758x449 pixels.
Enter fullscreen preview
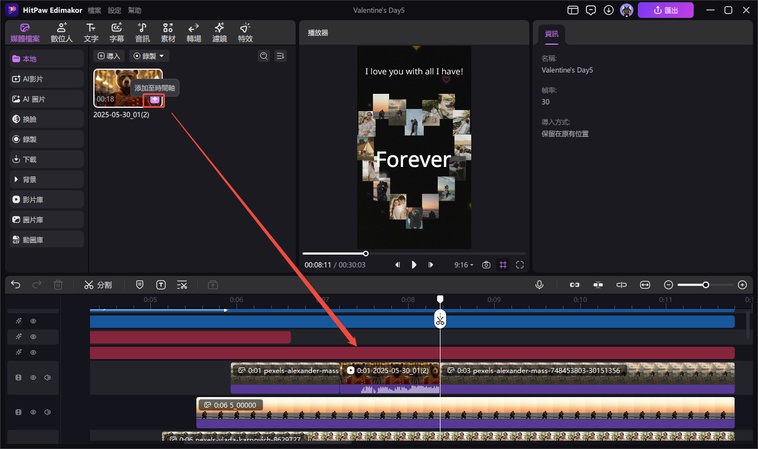tap(520, 265)
